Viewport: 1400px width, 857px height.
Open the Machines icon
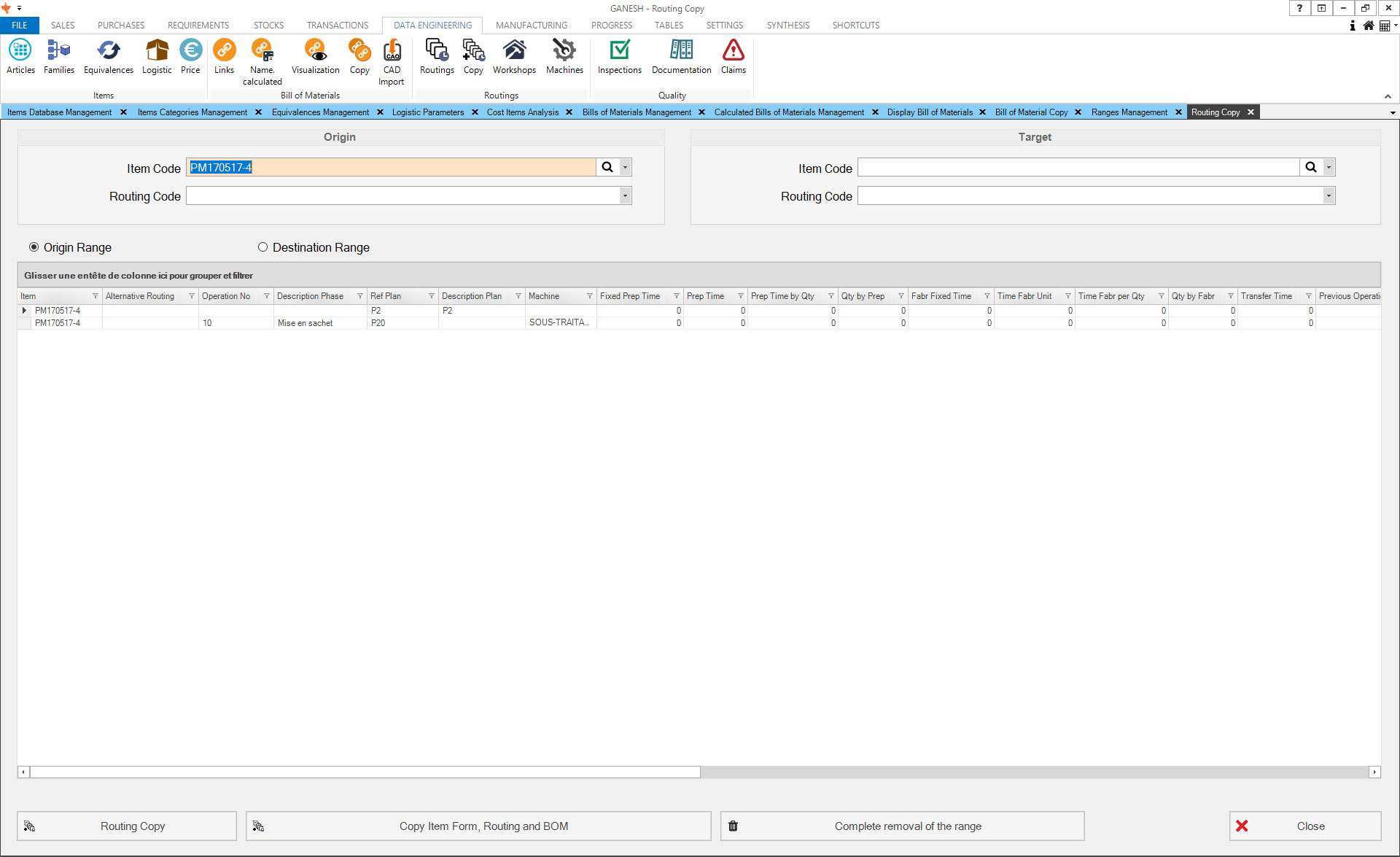tap(564, 56)
